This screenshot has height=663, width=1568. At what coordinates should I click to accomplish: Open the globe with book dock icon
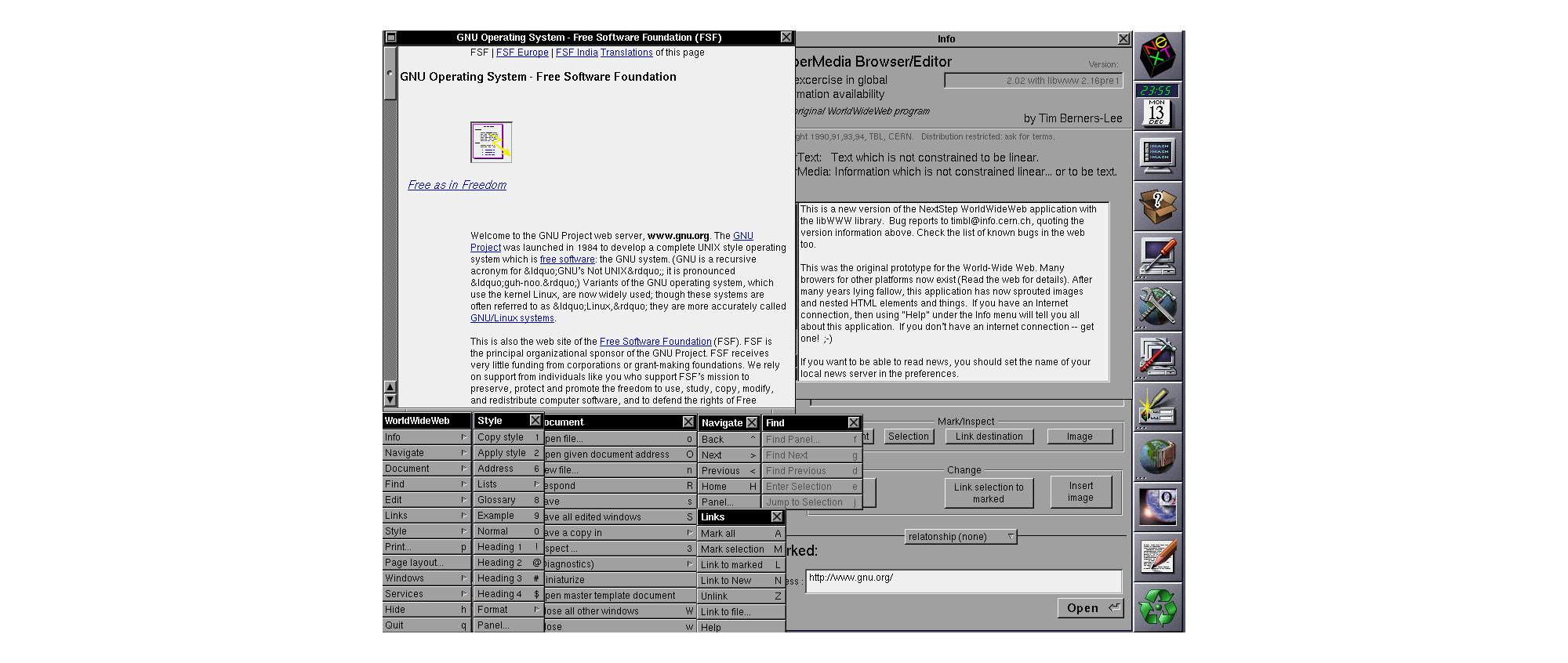coord(1158,457)
